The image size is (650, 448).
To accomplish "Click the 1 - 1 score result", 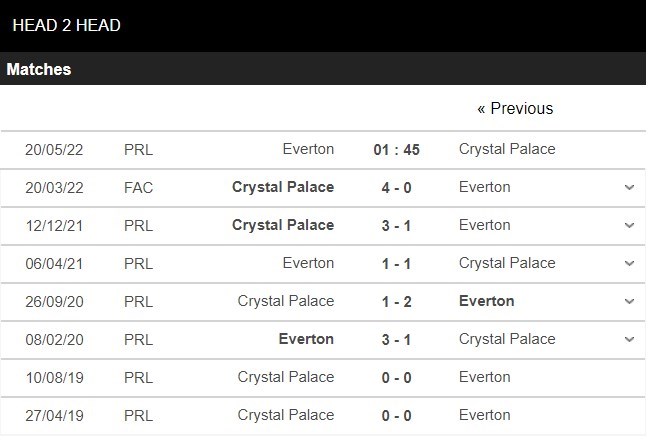I will (396, 263).
